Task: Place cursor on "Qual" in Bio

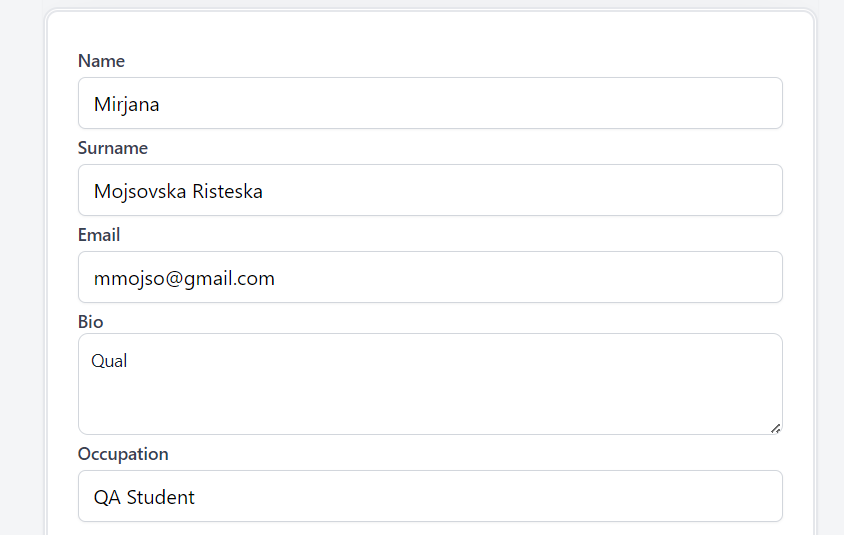Action: (109, 361)
